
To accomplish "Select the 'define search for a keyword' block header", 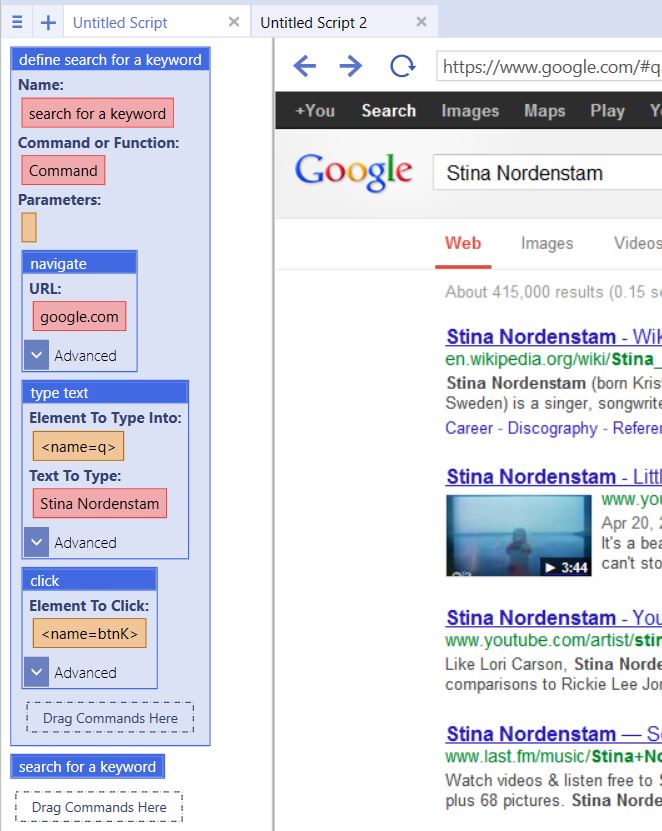I will [110, 59].
